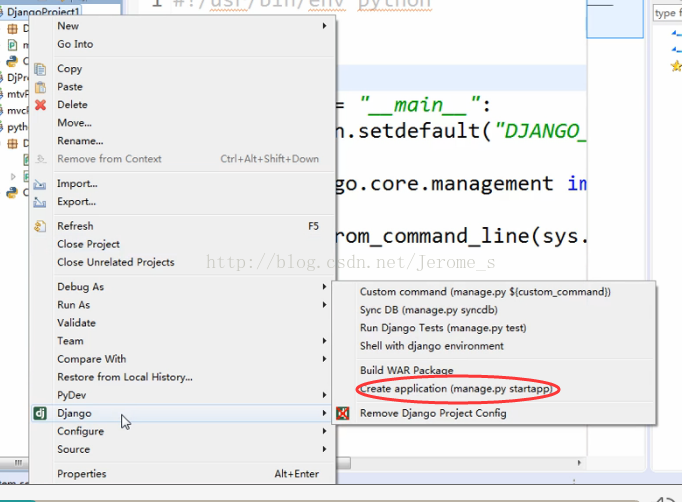682x502 pixels.
Task: Choose Copy from context menu
Action: pos(70,69)
